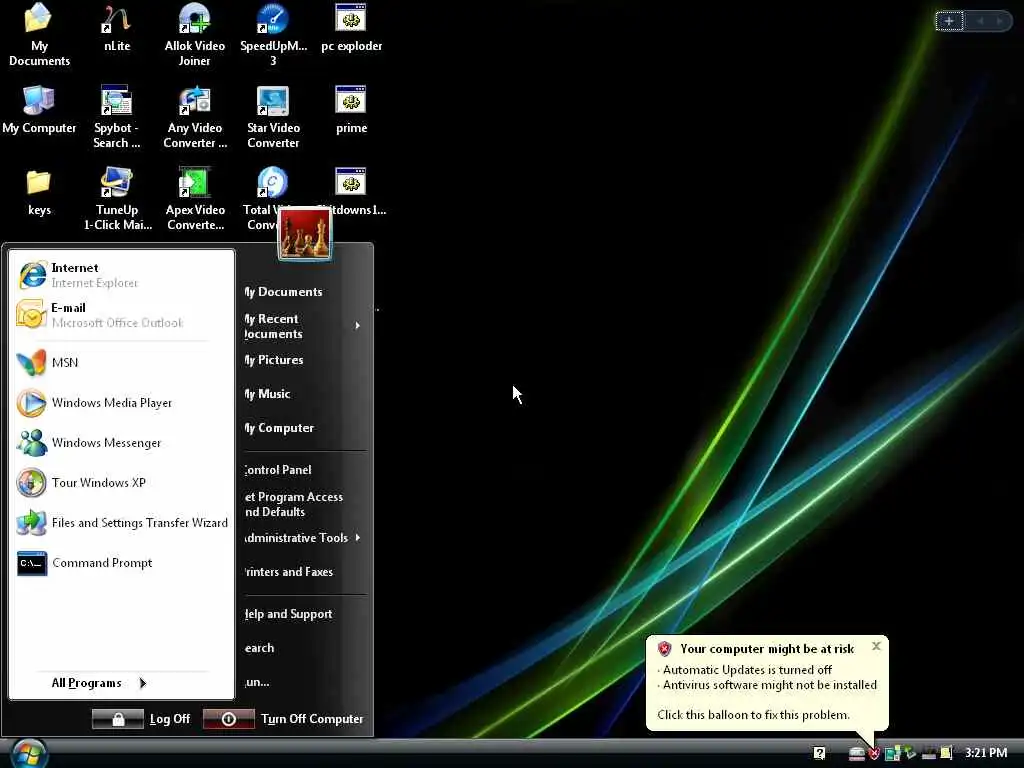
Task: Close the security warning balloon
Action: [876, 646]
